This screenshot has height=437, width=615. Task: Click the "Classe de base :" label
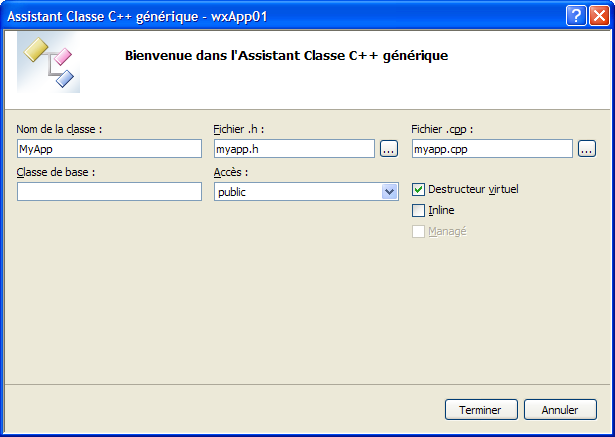click(56, 172)
